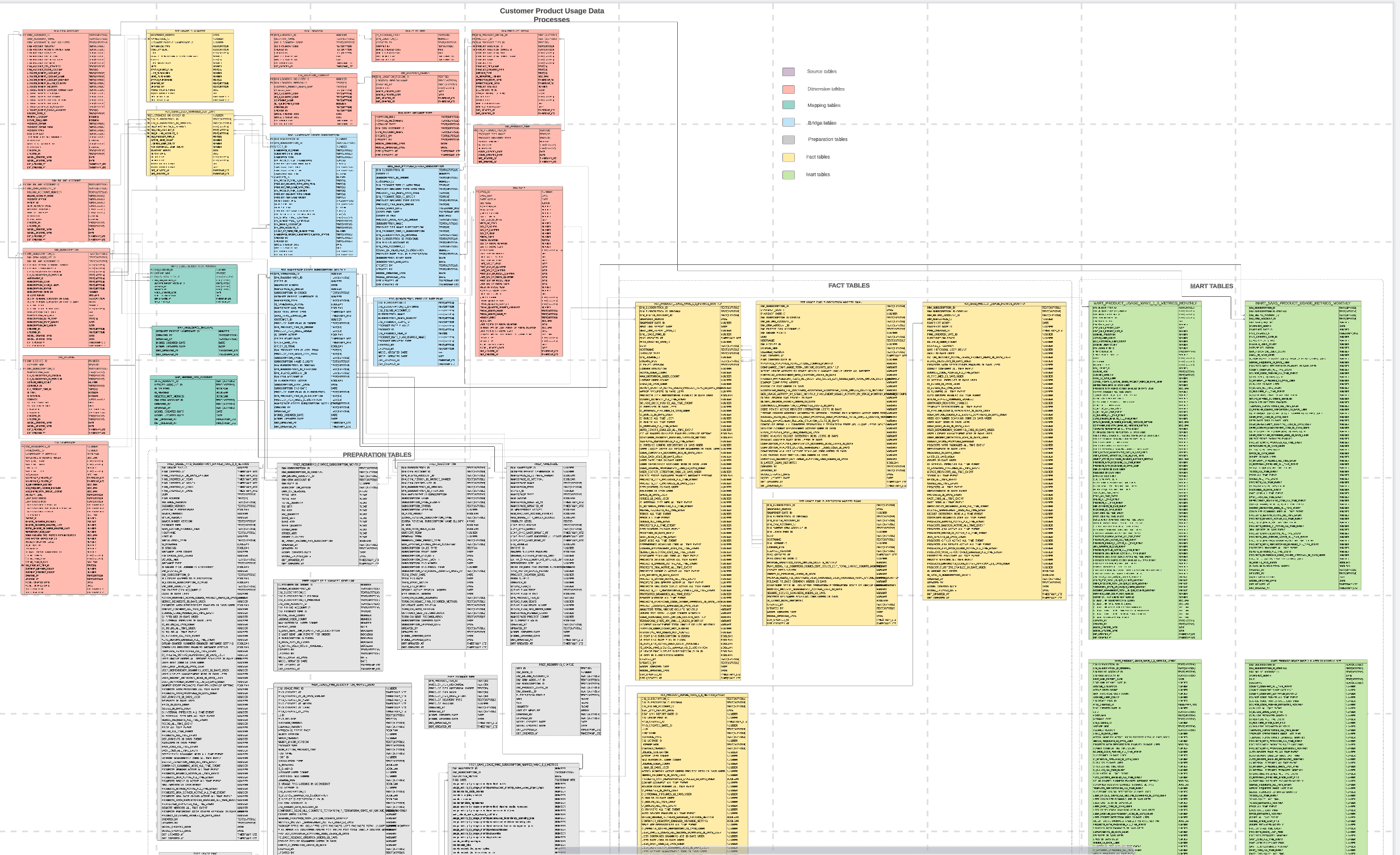
Task: Select the 'Mart tables' legend label
Action: coord(818,175)
